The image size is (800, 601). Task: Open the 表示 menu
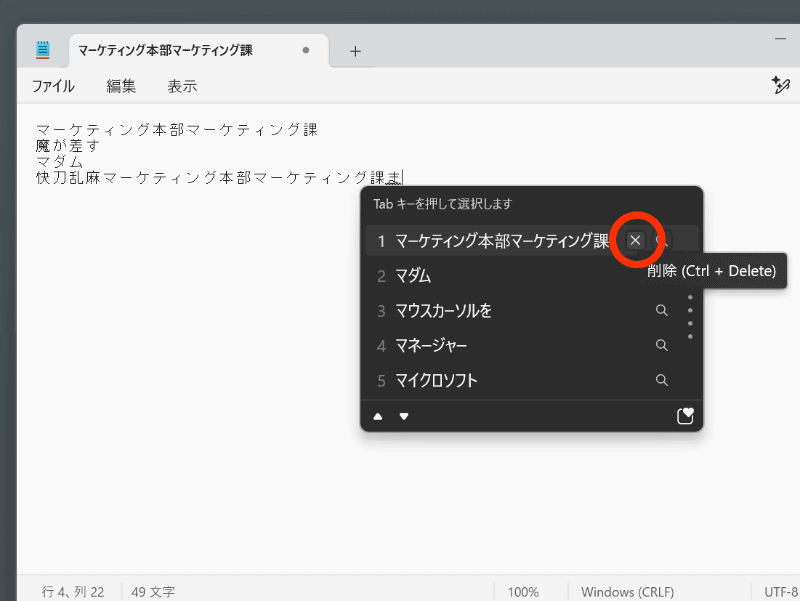(182, 87)
